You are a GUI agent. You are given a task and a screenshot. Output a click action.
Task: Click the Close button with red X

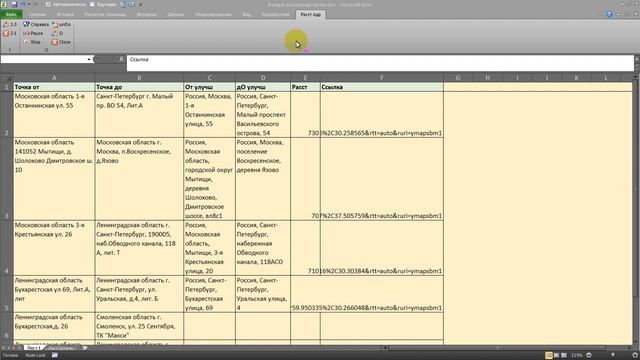(x=61, y=42)
